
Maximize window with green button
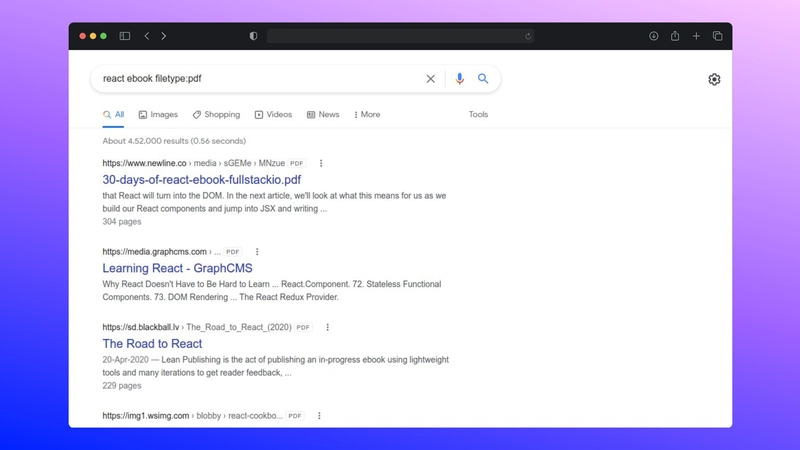[x=104, y=36]
